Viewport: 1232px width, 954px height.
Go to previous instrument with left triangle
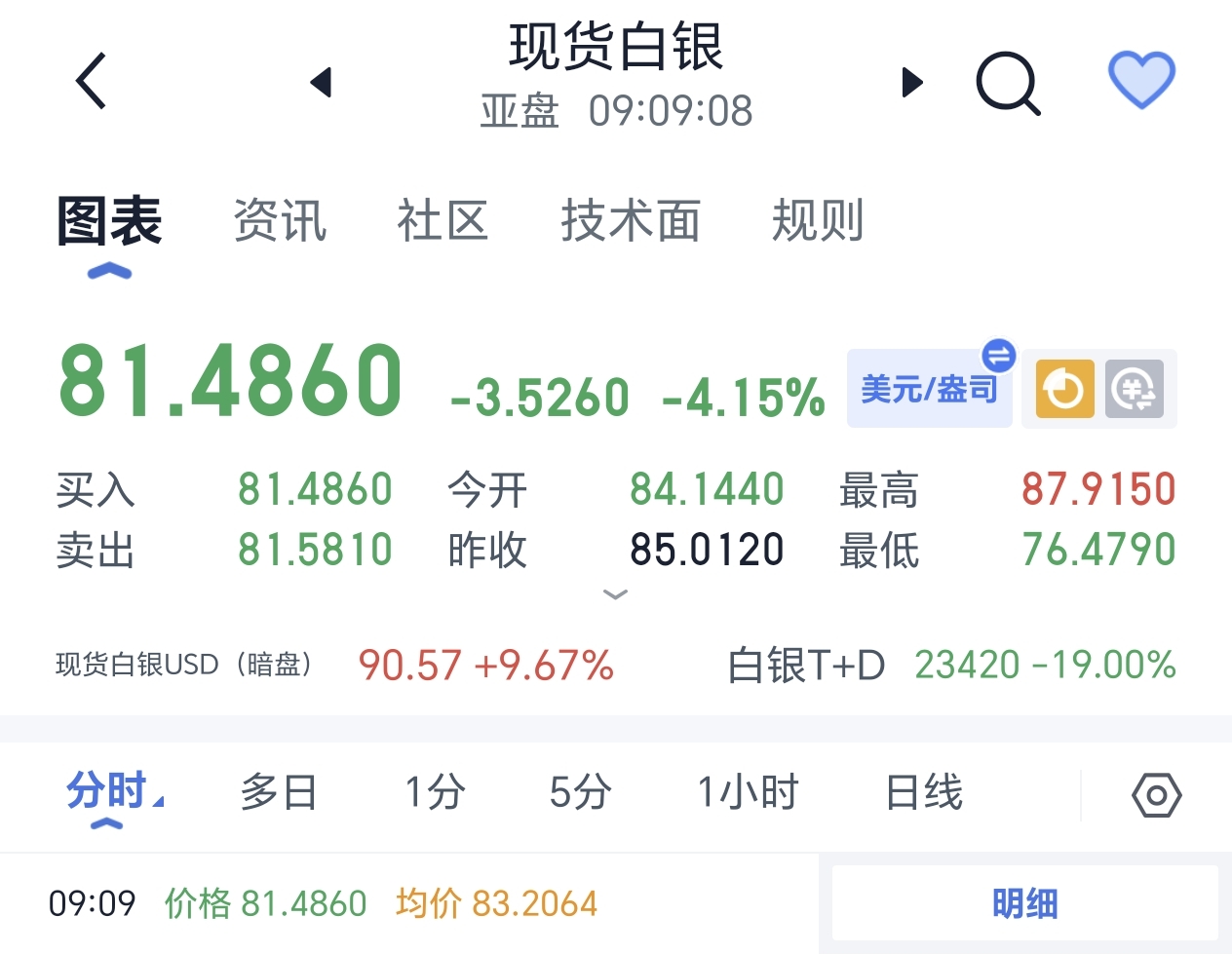pyautogui.click(x=321, y=82)
